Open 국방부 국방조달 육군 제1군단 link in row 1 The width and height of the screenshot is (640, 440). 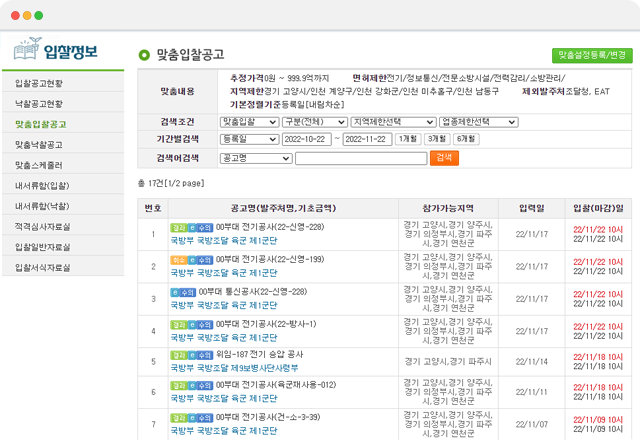pos(224,241)
